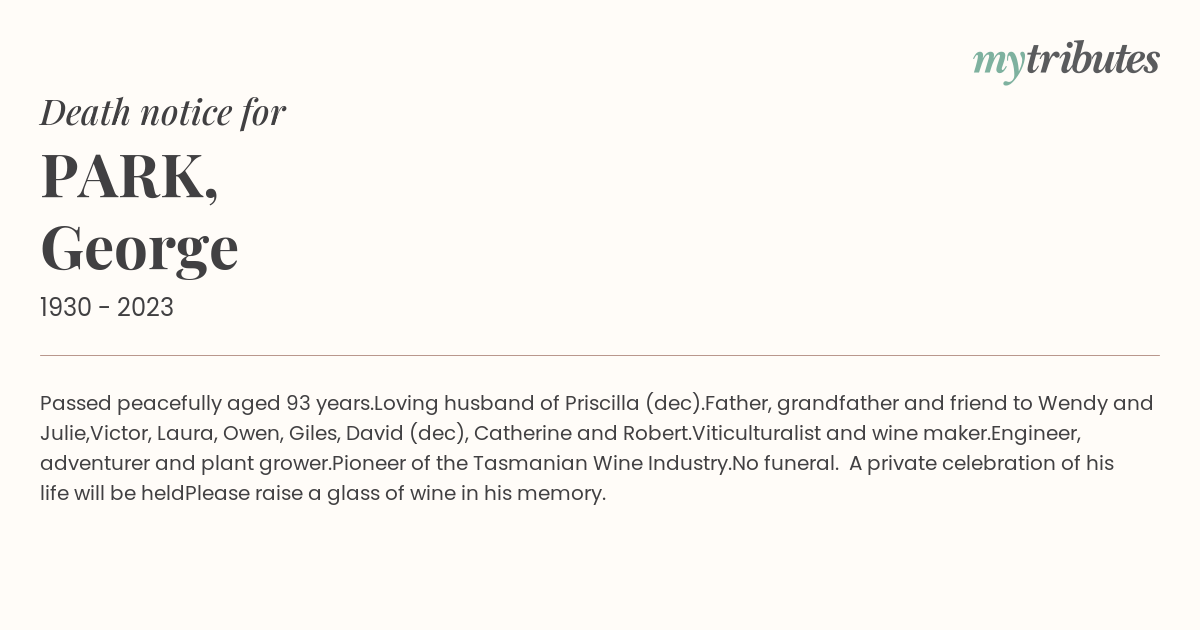Click the name 'Julie' in second line
This screenshot has height=630, width=1200.
[x=63, y=434]
